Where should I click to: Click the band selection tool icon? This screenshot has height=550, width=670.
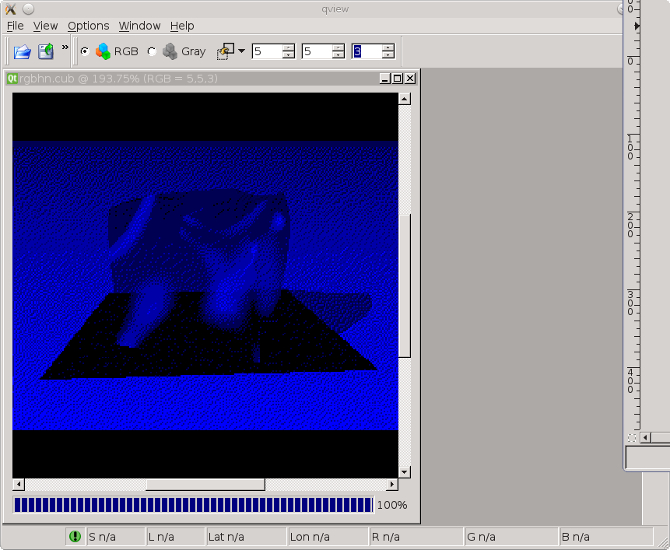coord(226,51)
